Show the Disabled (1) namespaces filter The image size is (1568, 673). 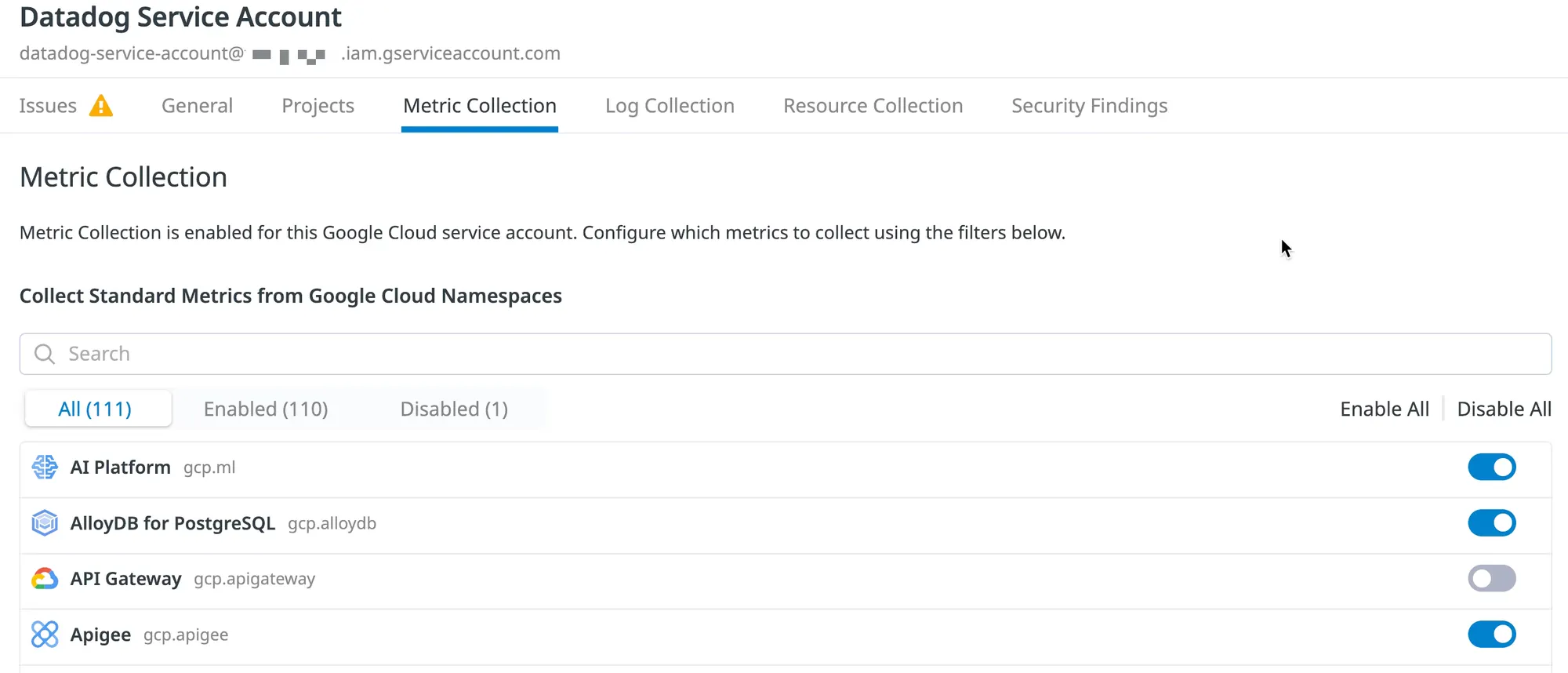point(454,409)
